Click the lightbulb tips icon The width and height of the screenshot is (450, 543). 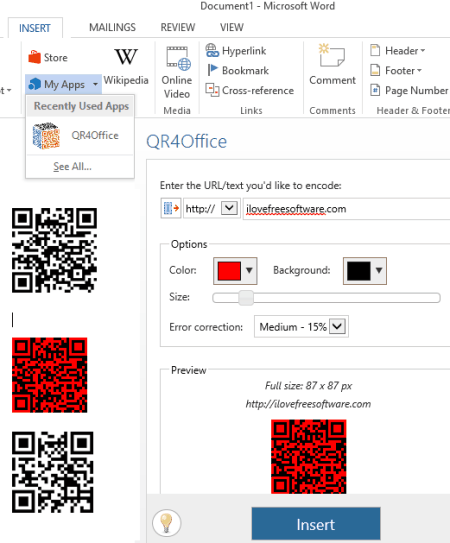click(166, 522)
